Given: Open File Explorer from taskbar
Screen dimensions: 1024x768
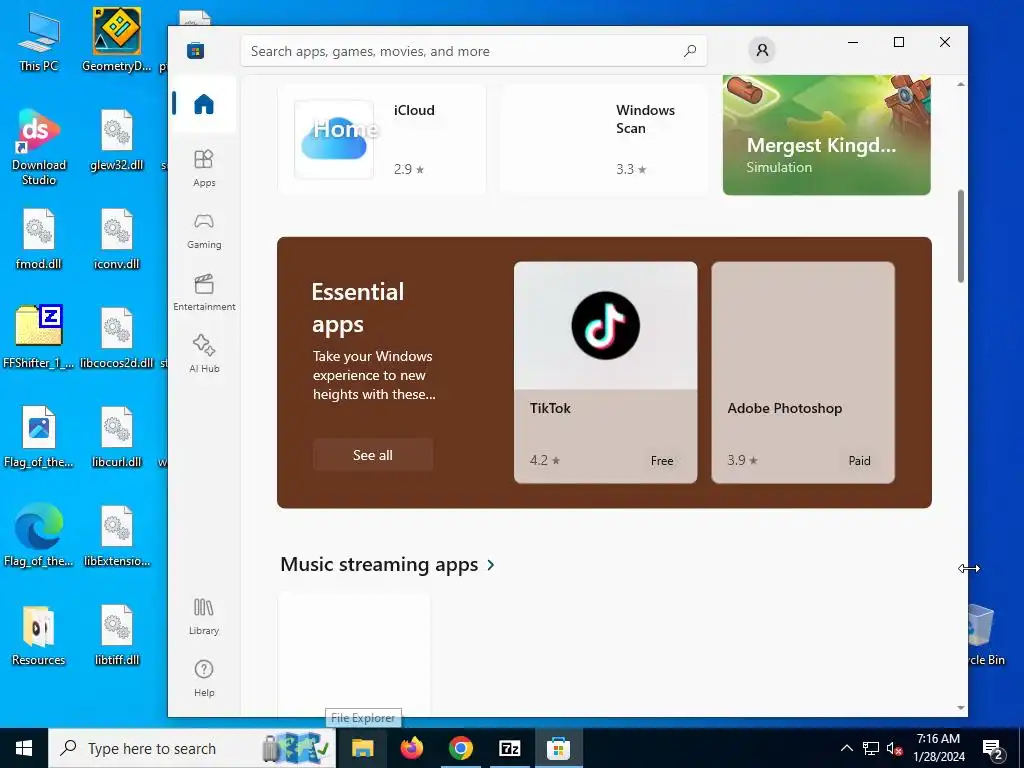Looking at the screenshot, I should click(x=362, y=748).
